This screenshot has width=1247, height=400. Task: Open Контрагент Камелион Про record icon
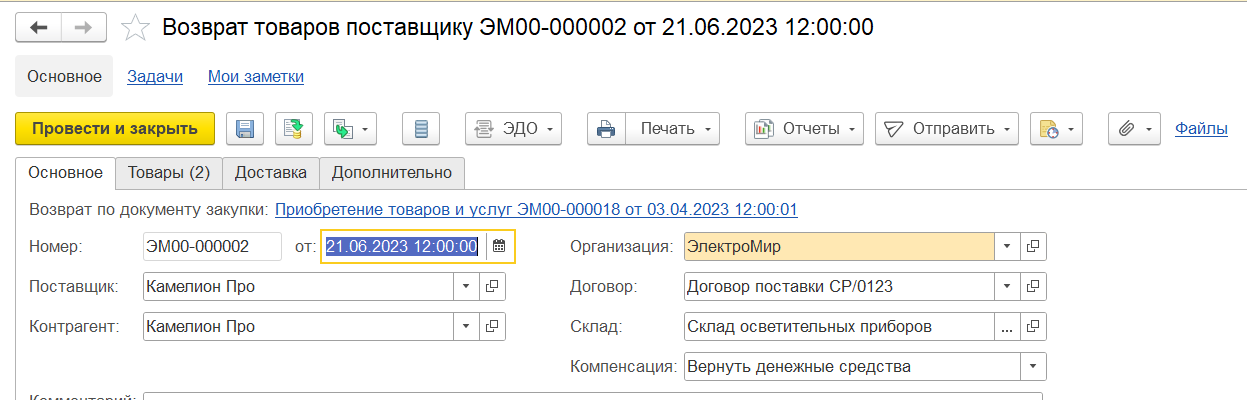(x=492, y=326)
